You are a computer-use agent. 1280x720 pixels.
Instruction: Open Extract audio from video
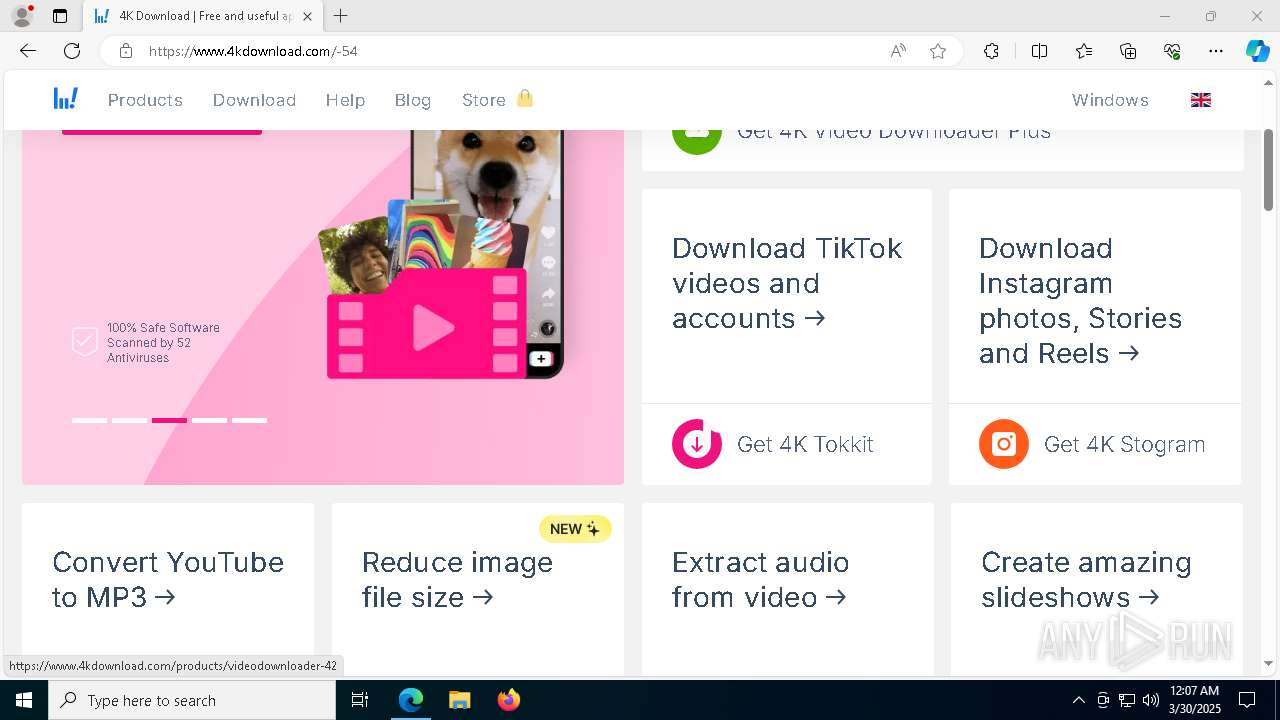[x=760, y=579]
